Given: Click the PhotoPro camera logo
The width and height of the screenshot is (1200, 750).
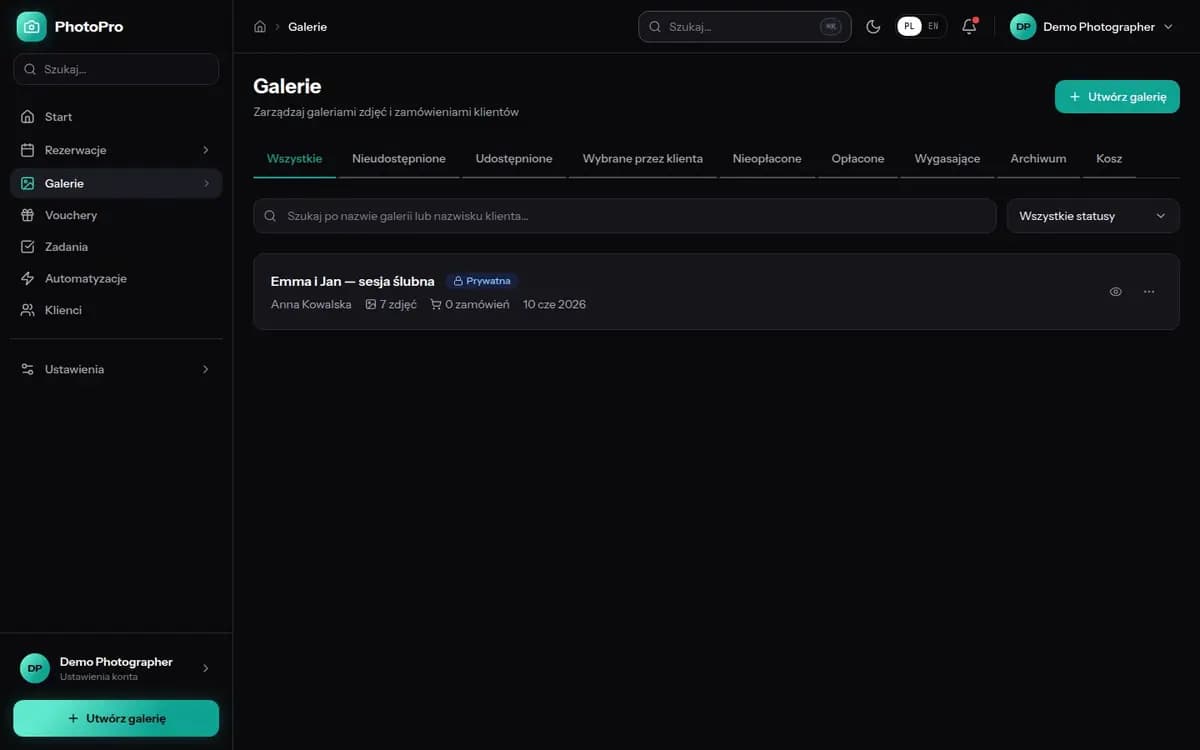Looking at the screenshot, I should (x=32, y=27).
